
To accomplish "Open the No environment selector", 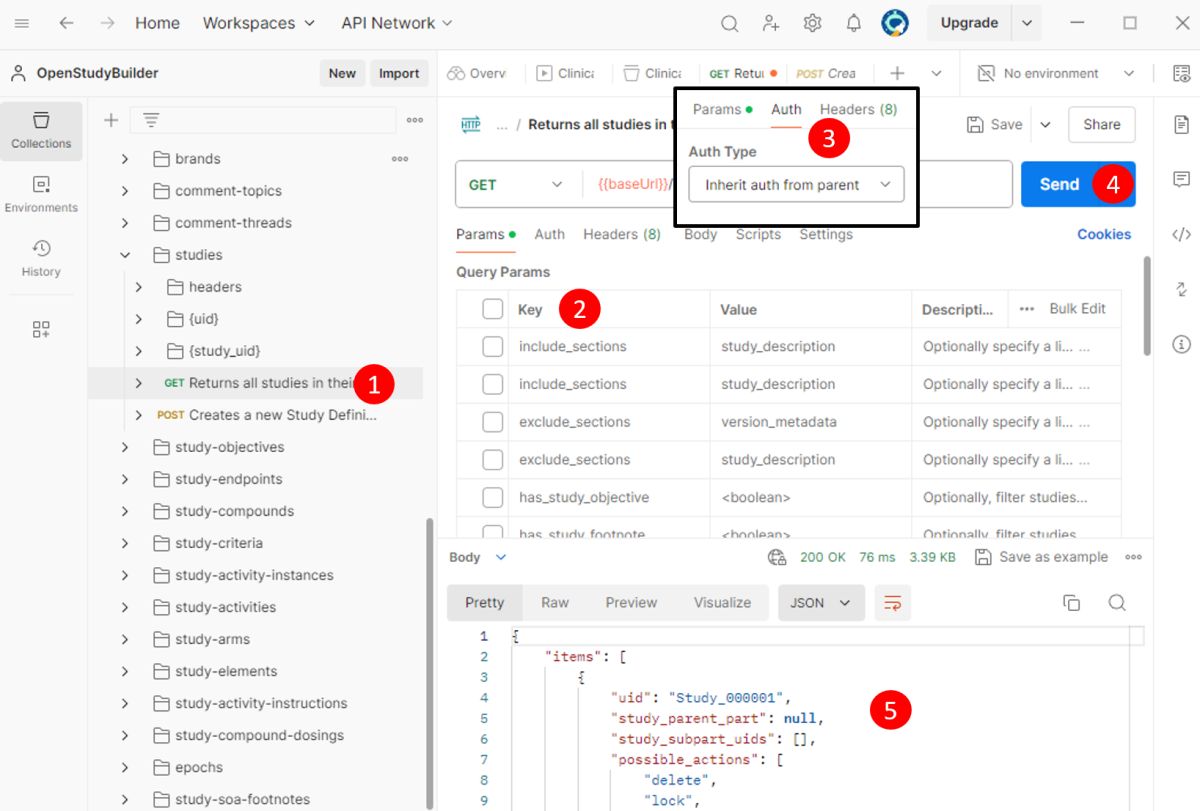I will [x=1055, y=73].
